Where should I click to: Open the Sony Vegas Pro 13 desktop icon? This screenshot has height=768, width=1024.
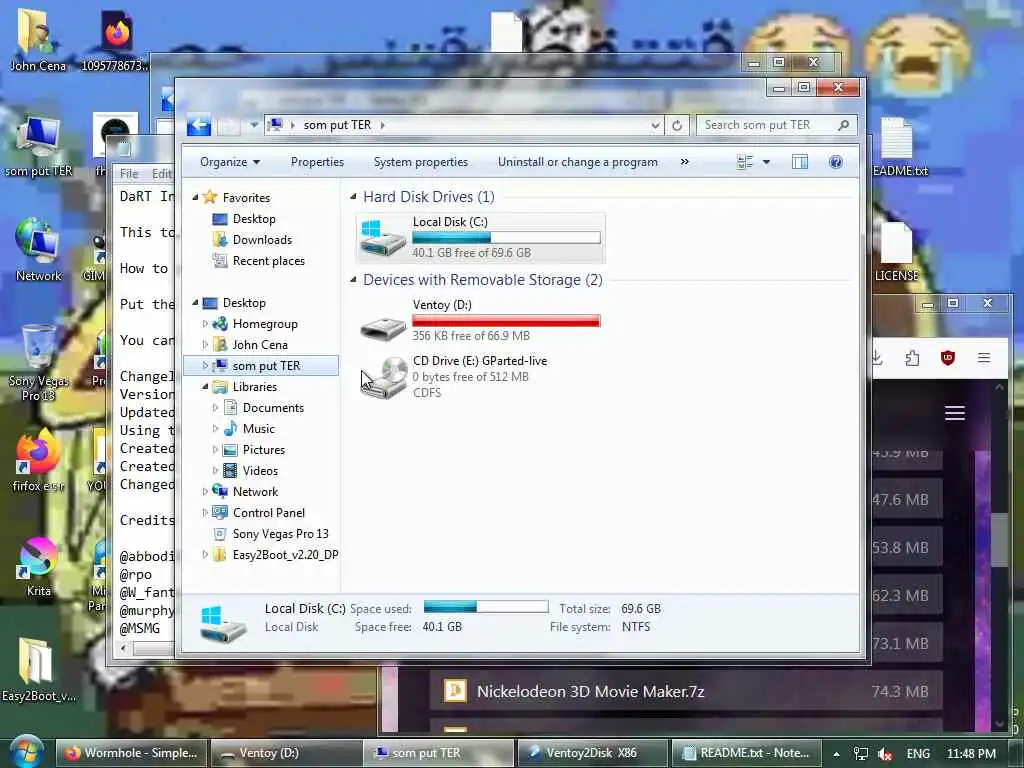[38, 363]
